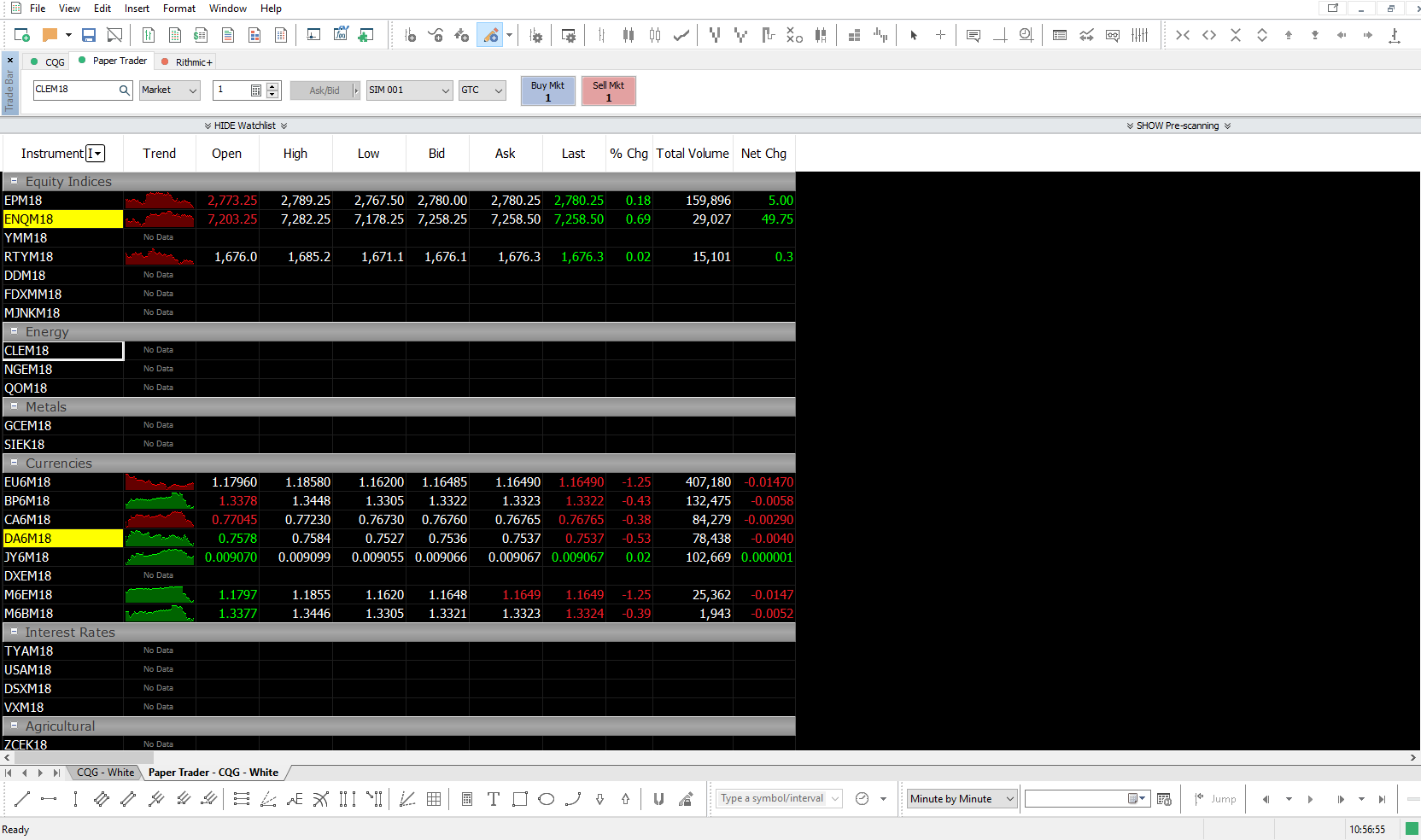The height and width of the screenshot is (840, 1421).
Task: Open the Market order type dropdown
Action: coord(170,90)
